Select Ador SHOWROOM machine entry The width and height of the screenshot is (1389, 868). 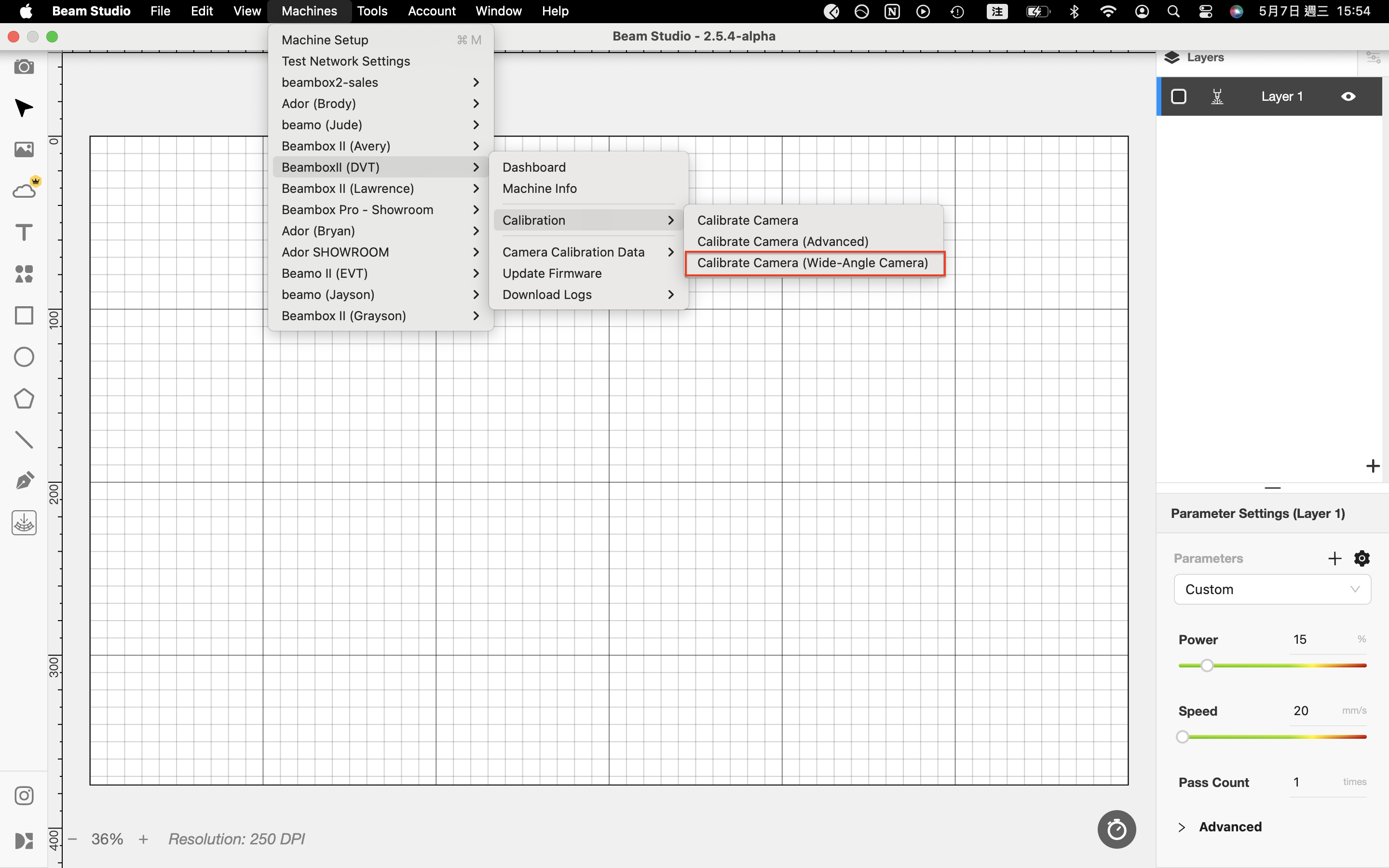tap(381, 252)
